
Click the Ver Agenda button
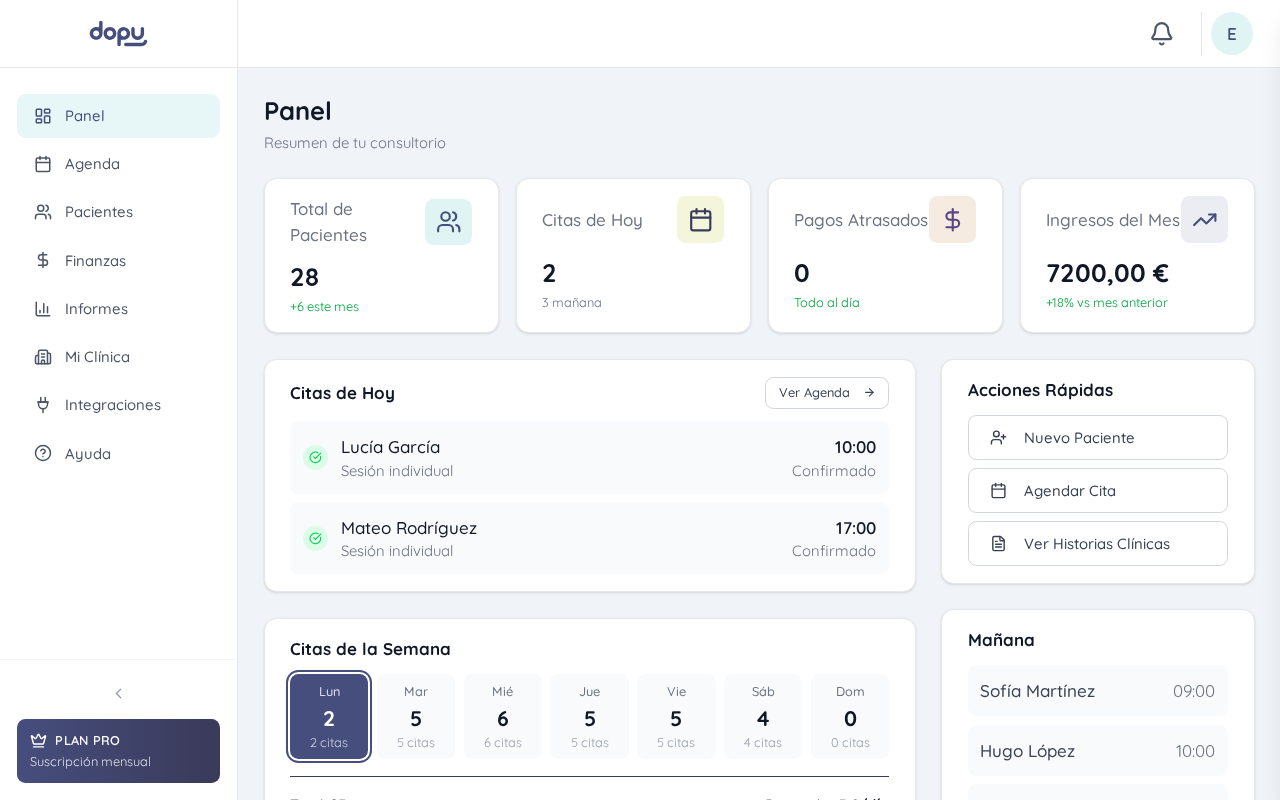pos(827,393)
